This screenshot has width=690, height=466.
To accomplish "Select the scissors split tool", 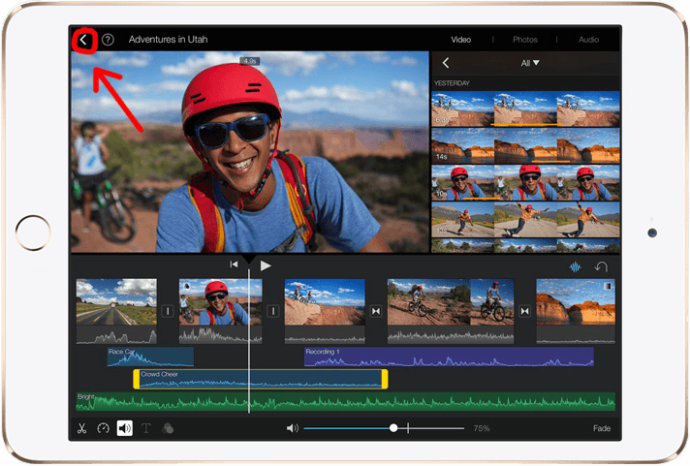I will [x=82, y=428].
